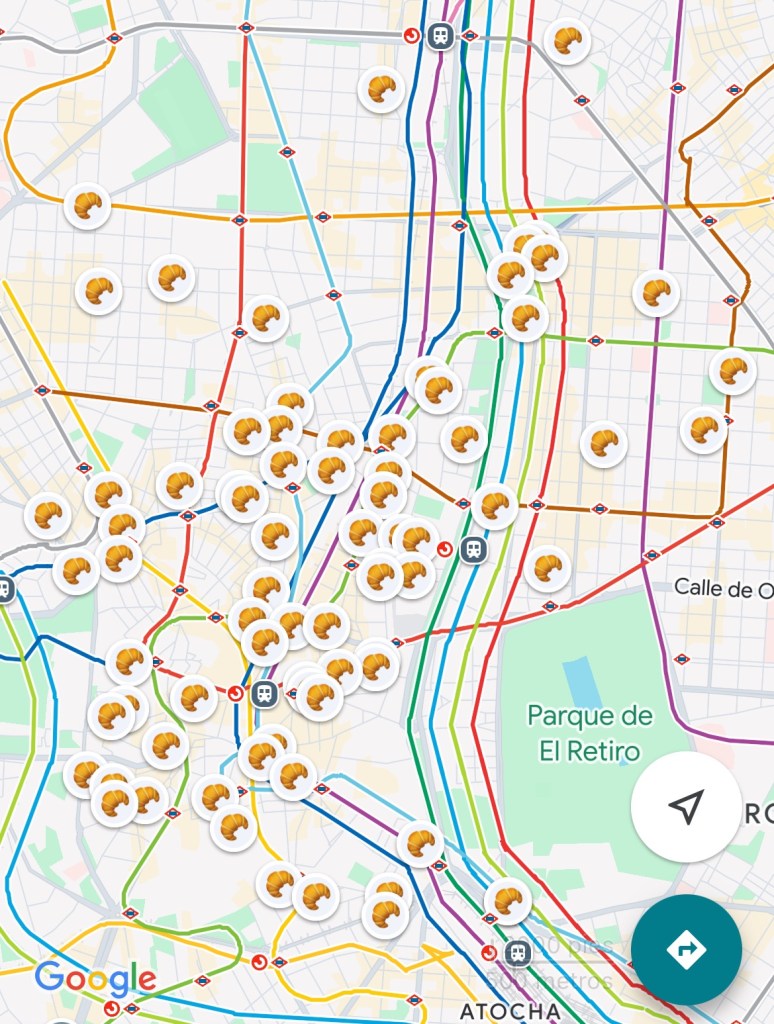Click the Google logo
774x1024 pixels.
(x=95, y=978)
